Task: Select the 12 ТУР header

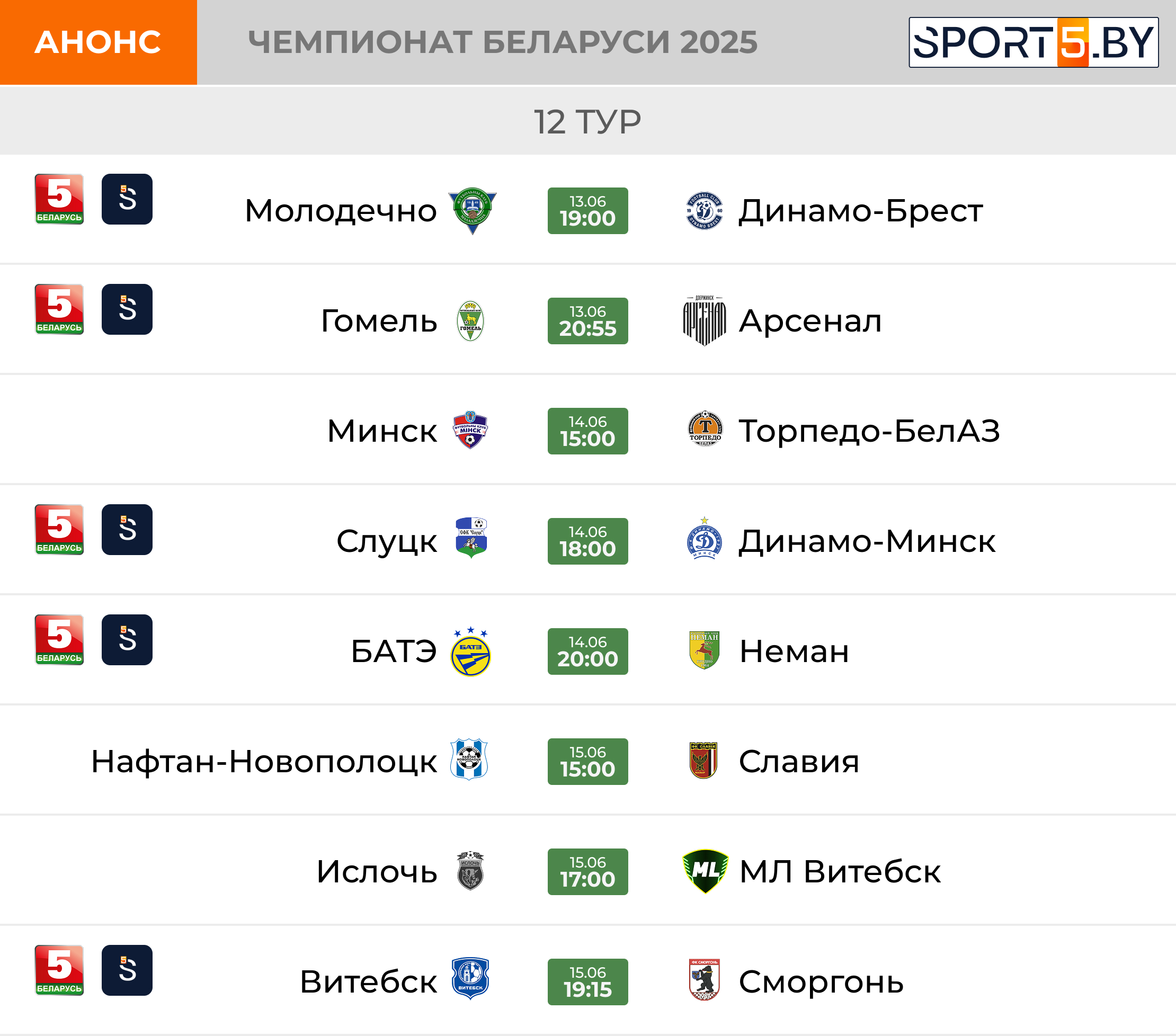Action: tap(587, 121)
